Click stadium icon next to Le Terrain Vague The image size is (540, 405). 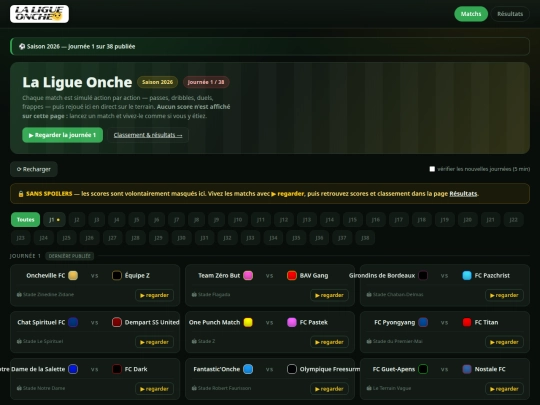point(369,388)
